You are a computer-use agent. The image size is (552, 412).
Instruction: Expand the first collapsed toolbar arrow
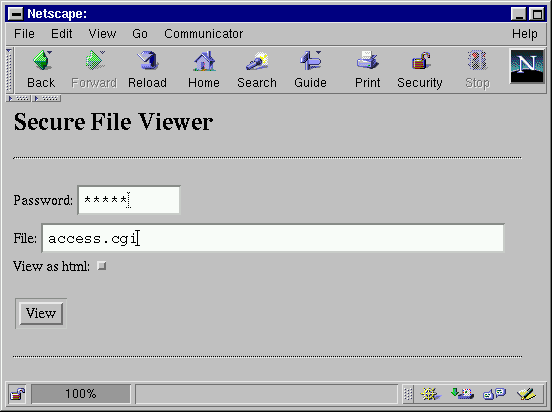click(x=19, y=98)
